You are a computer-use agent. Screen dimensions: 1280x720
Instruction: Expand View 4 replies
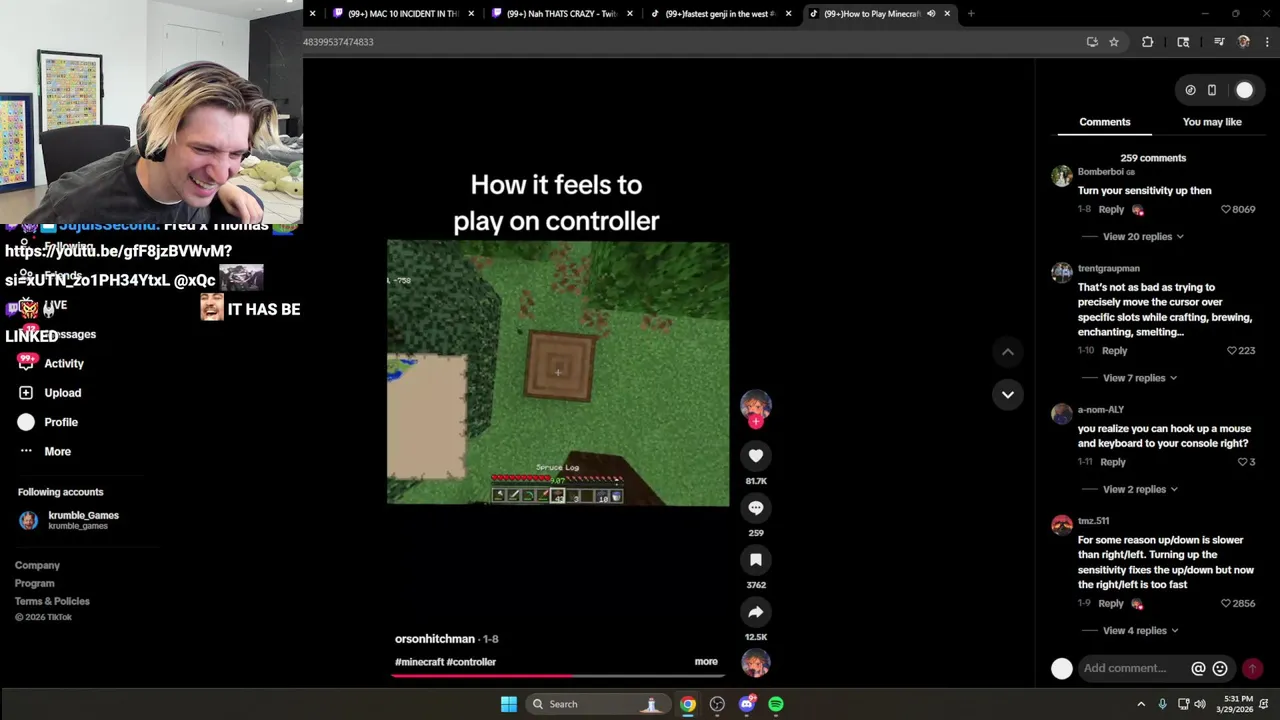click(1140, 631)
